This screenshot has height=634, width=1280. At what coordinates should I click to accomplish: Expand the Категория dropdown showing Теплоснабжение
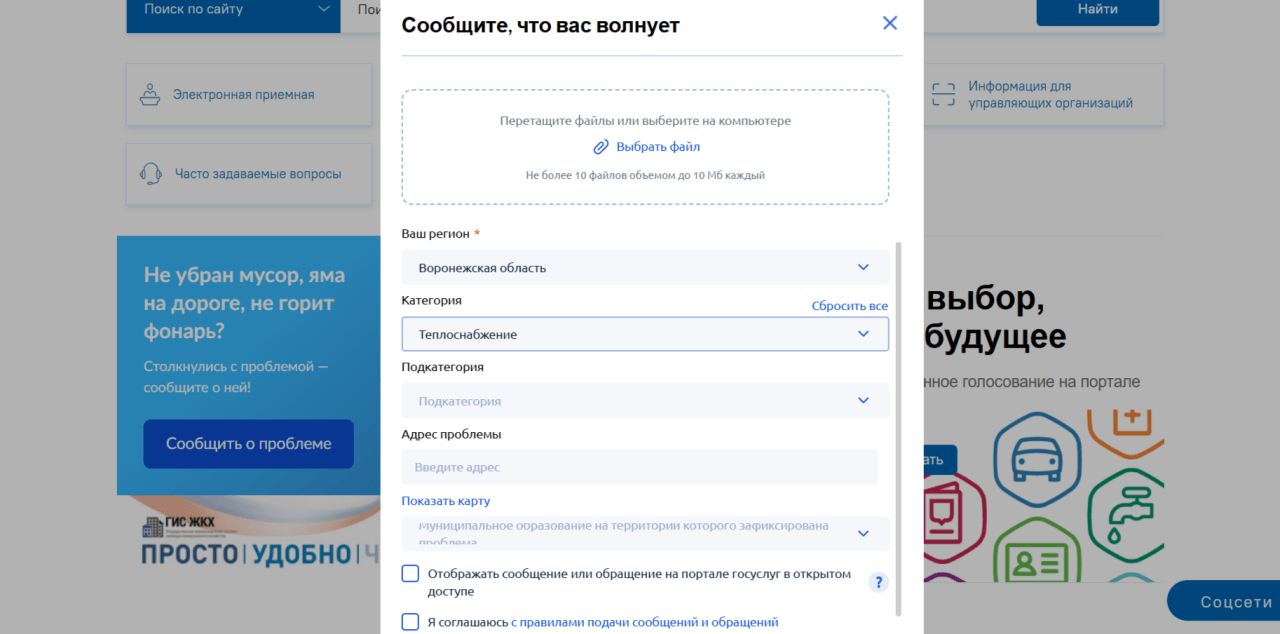[x=644, y=334]
